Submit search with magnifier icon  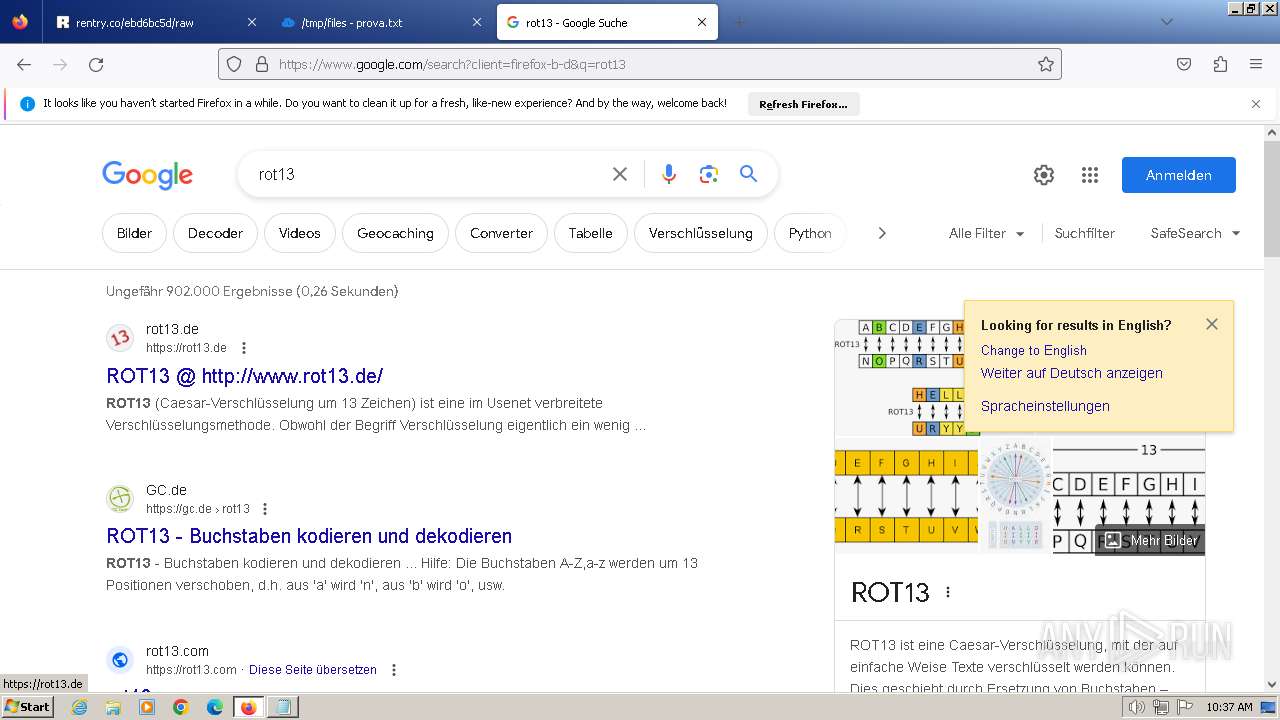click(748, 174)
